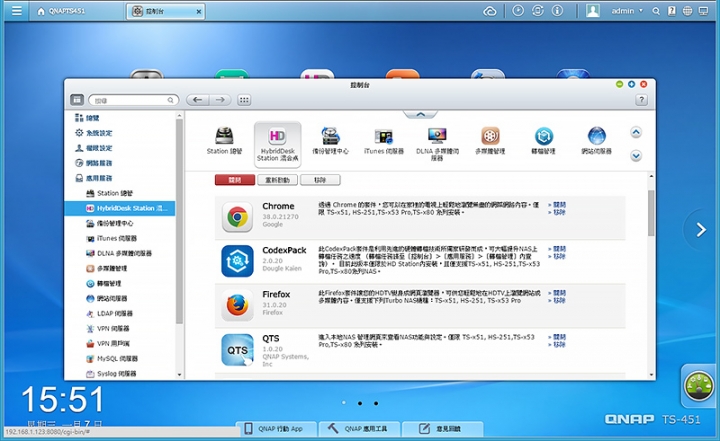
Task: Click the sidebar vertical scrollbar
Action: tap(179, 220)
